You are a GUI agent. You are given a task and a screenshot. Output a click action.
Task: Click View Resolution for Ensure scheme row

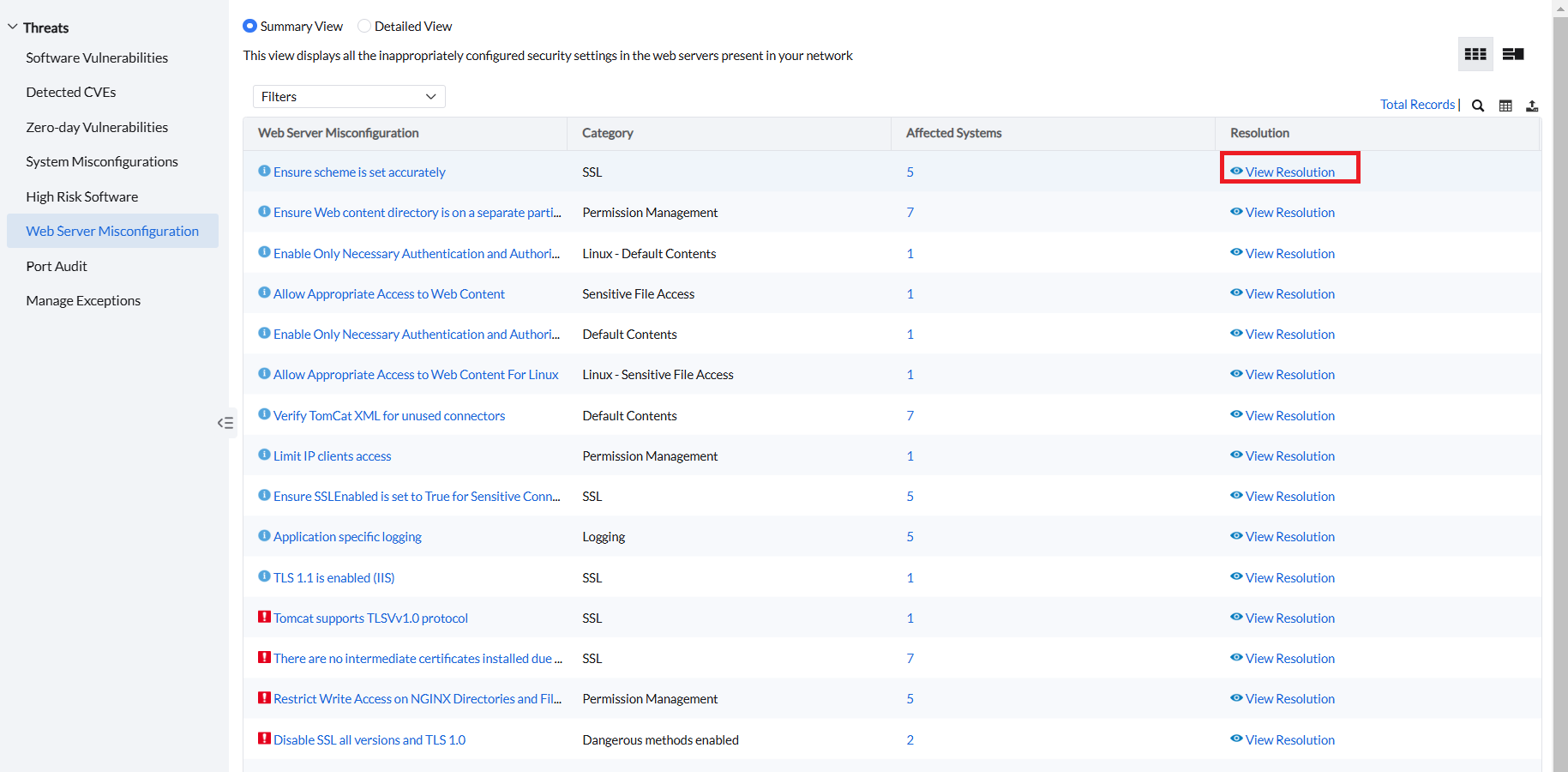tap(1289, 172)
